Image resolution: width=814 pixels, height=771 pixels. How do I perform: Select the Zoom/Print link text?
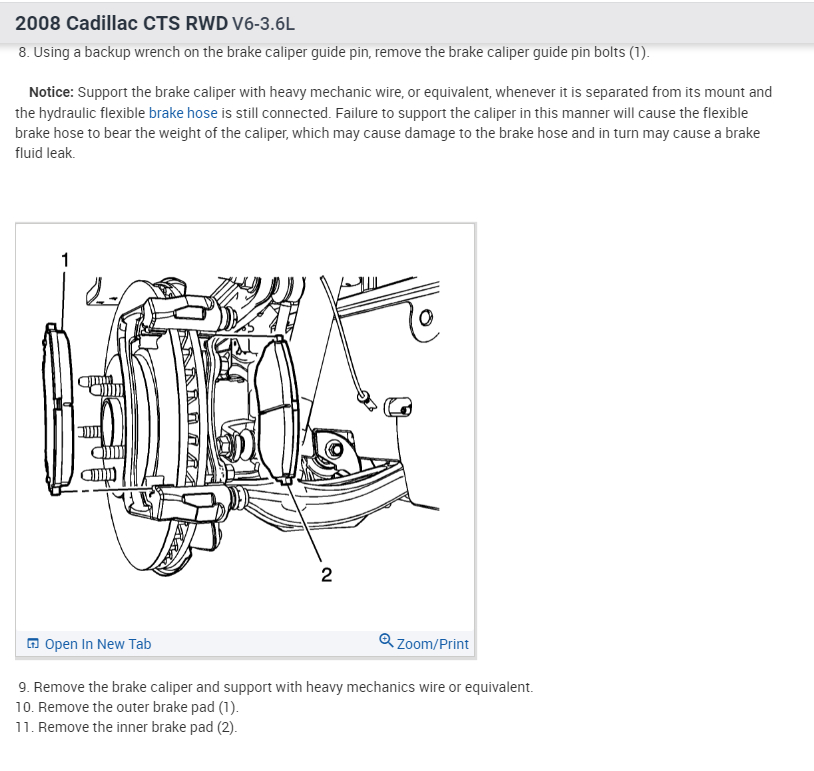(x=432, y=644)
